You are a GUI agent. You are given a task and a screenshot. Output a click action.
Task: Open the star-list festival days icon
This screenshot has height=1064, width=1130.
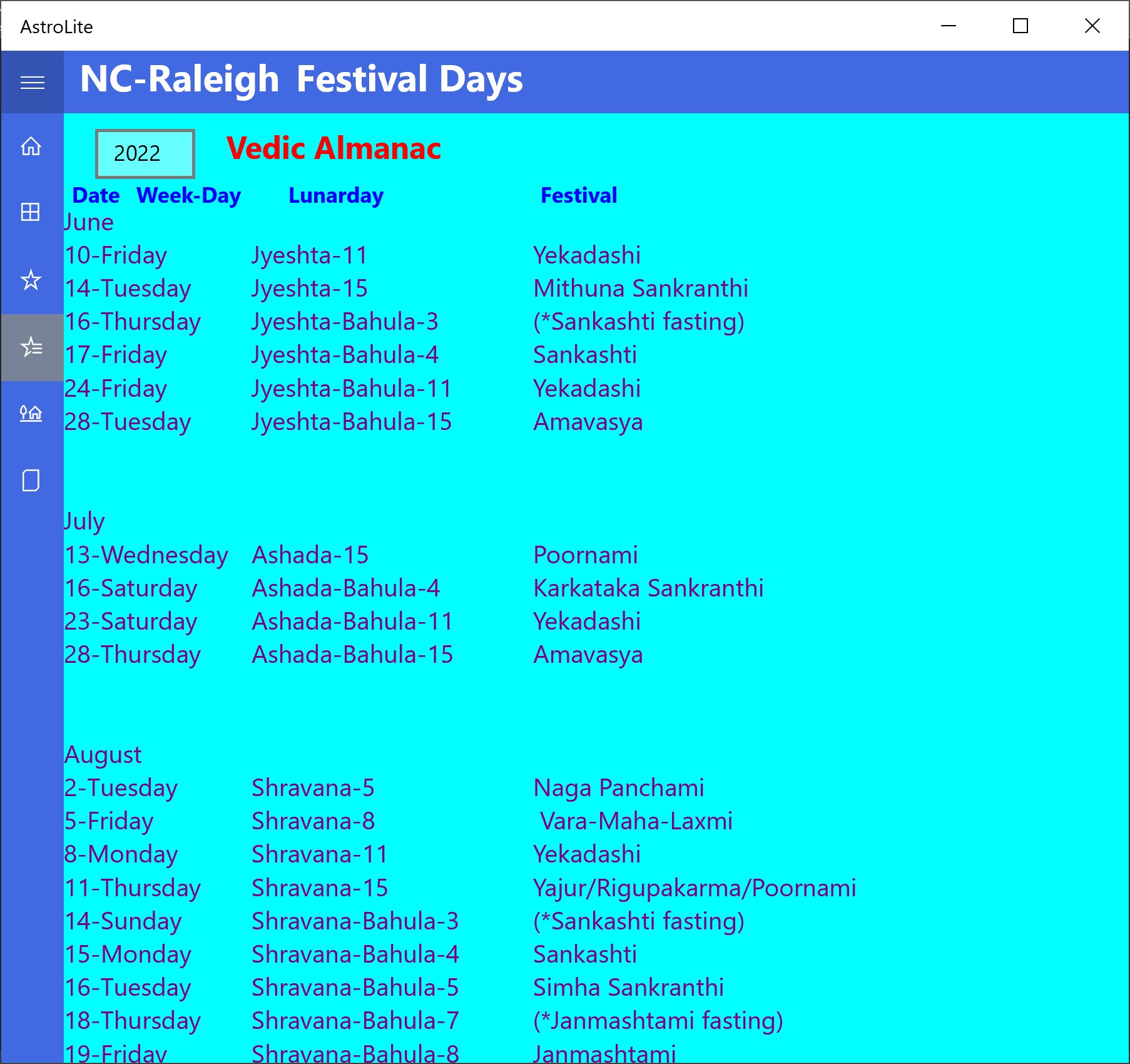(x=31, y=347)
